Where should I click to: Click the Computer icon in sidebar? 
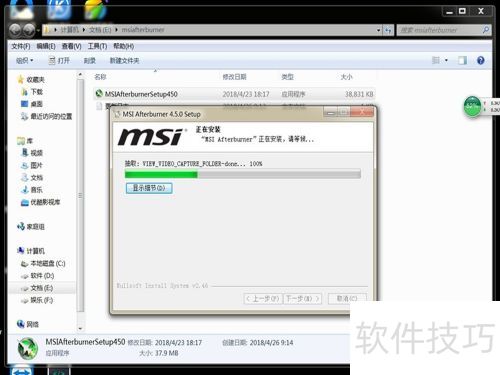click(21, 251)
